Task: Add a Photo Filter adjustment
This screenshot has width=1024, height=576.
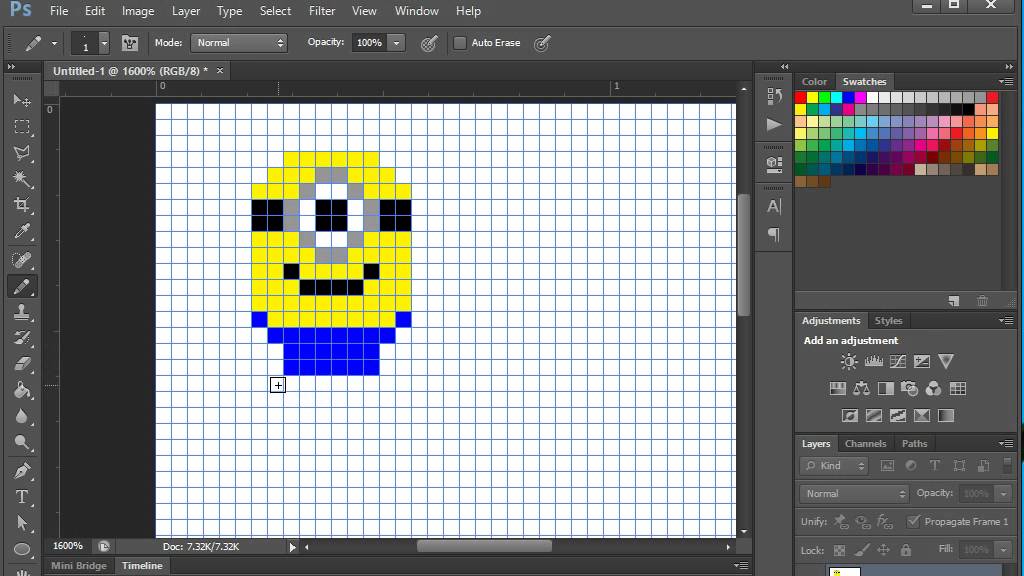Action: 909,389
